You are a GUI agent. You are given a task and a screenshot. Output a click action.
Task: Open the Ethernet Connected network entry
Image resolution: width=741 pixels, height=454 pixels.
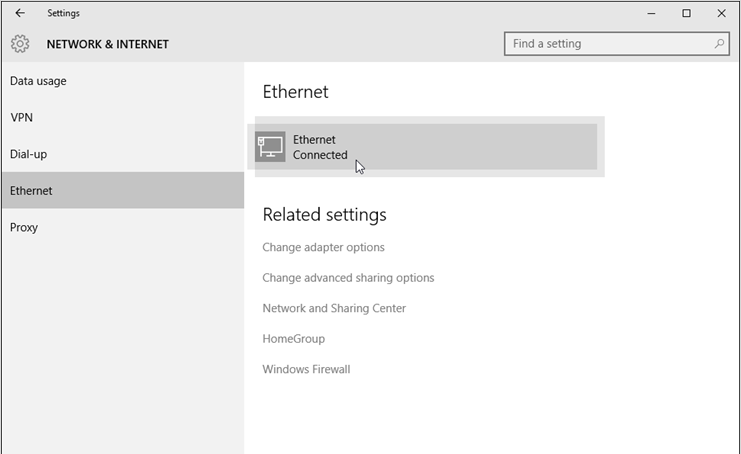click(425, 147)
